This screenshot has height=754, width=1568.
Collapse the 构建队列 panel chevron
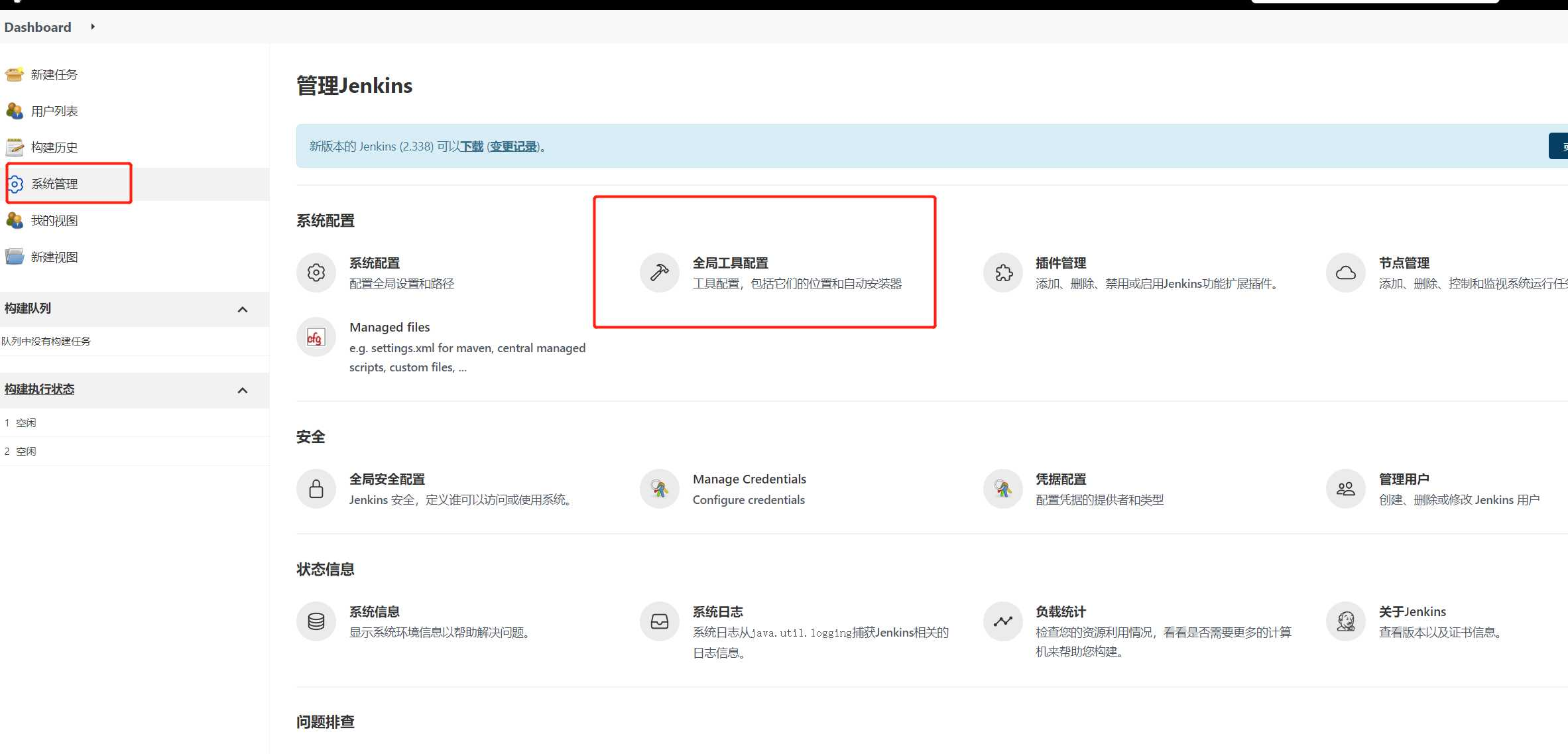point(243,309)
